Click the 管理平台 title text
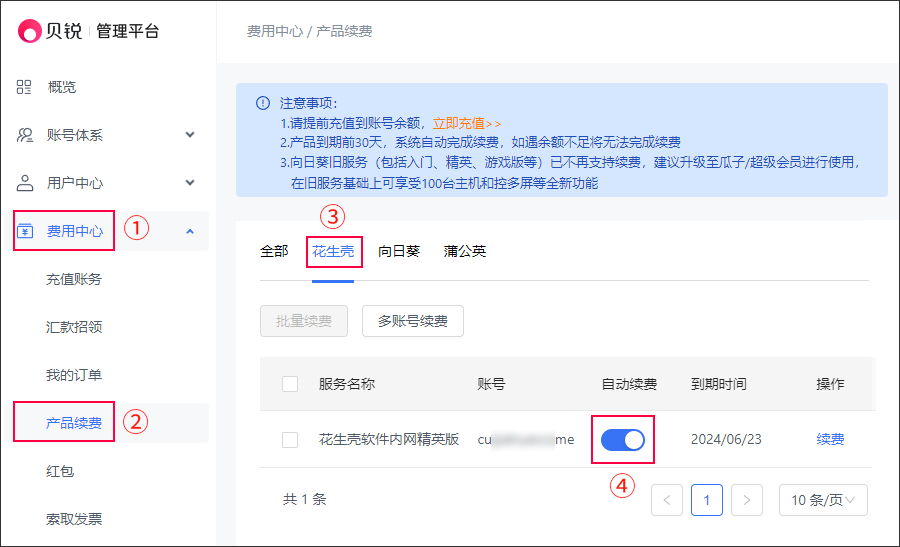 [127, 31]
